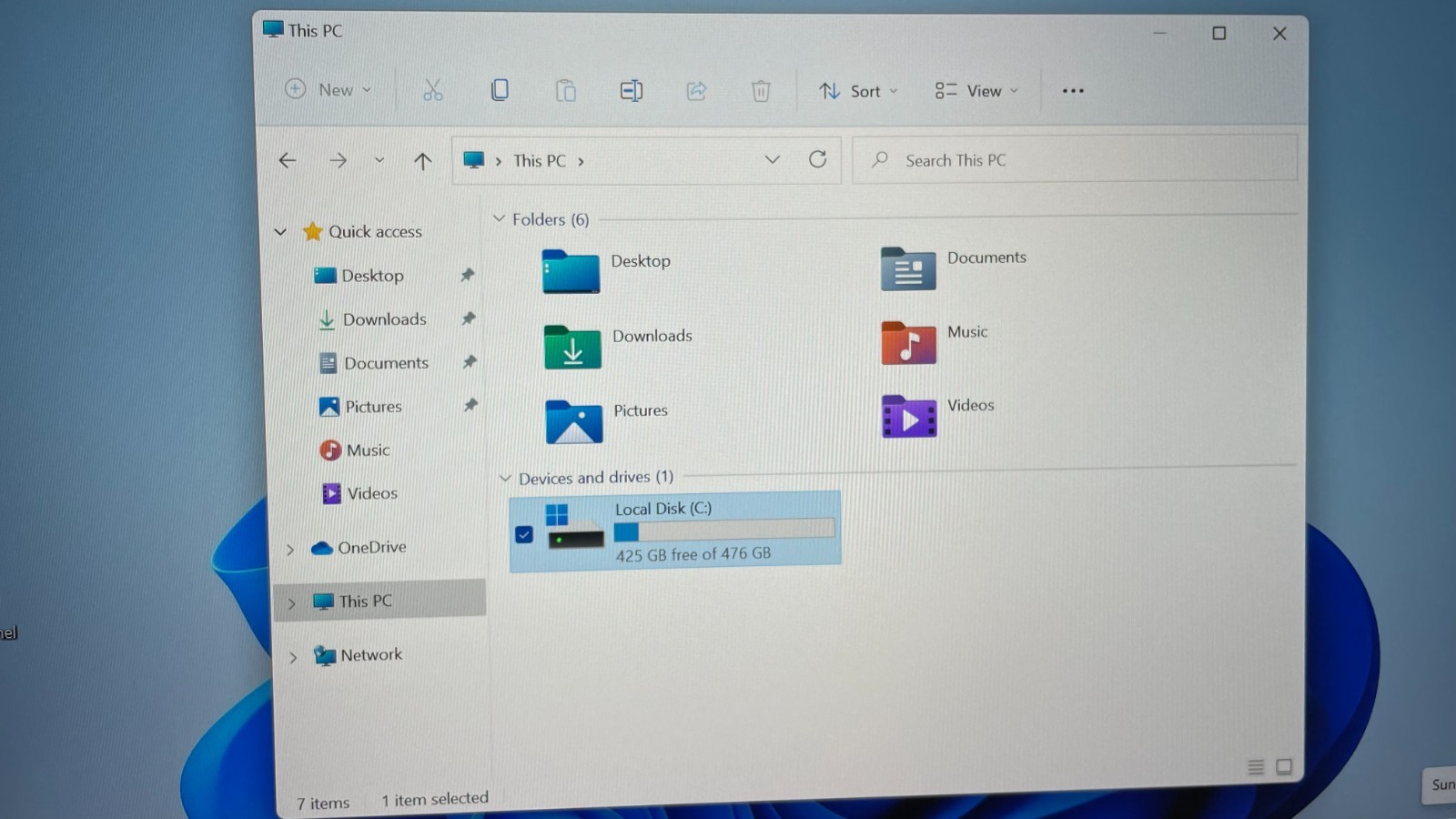The image size is (1456, 819).
Task: Uncheck the Local Disk (C:) checkbox
Action: coord(524,534)
